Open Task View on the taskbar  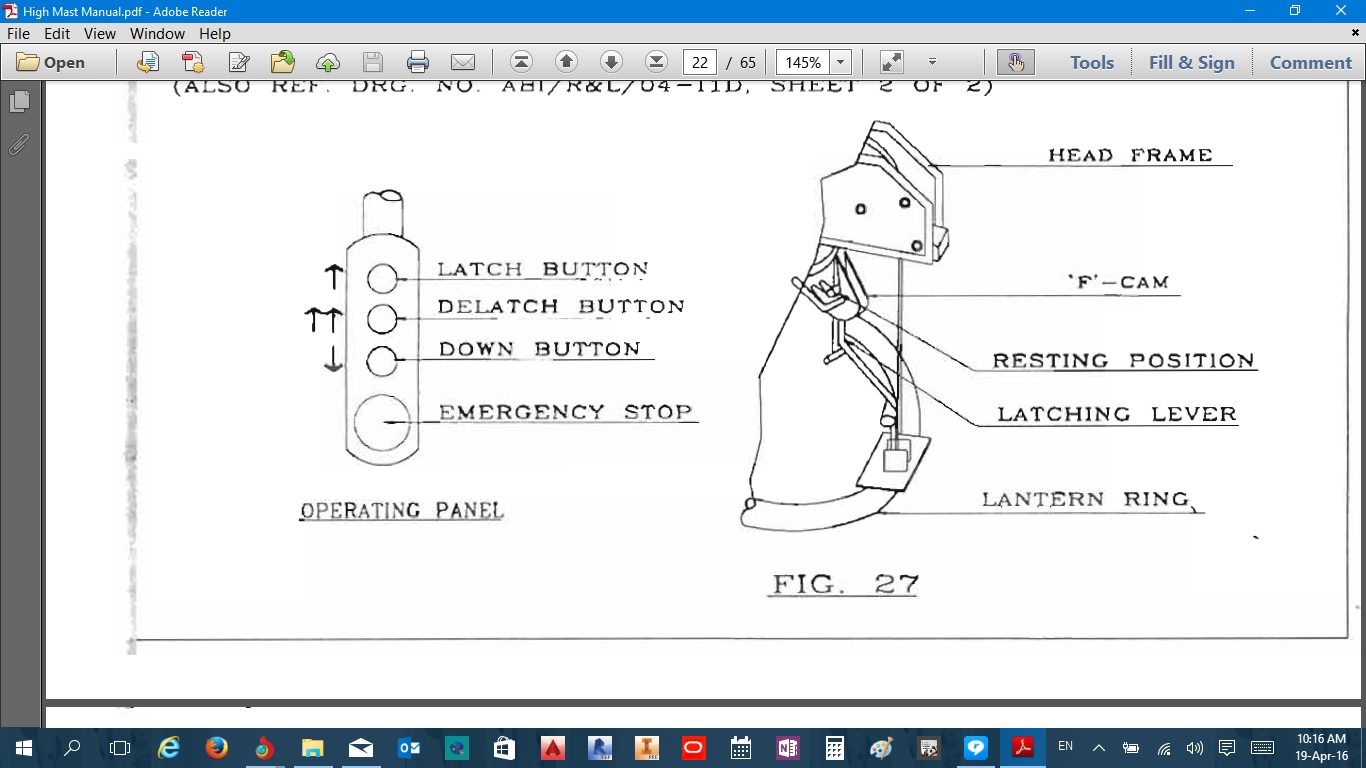point(120,748)
